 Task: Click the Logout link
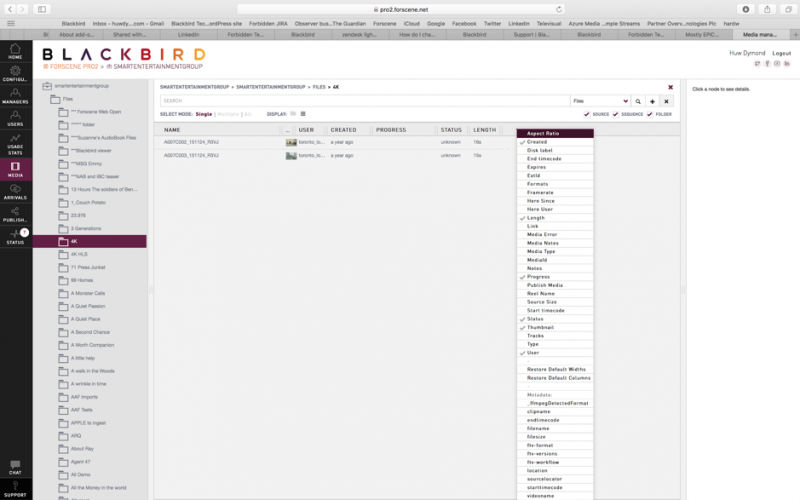tap(781, 52)
